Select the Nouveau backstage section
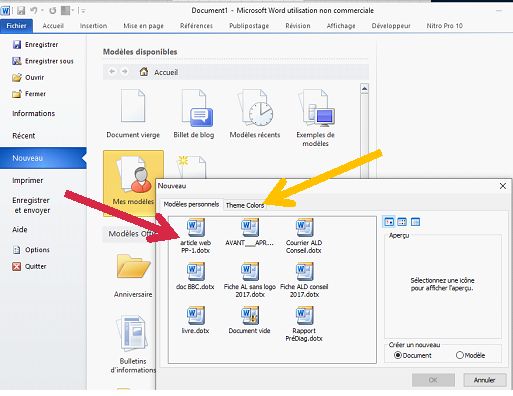Viewport: 513px width, 396px height. (x=43, y=158)
